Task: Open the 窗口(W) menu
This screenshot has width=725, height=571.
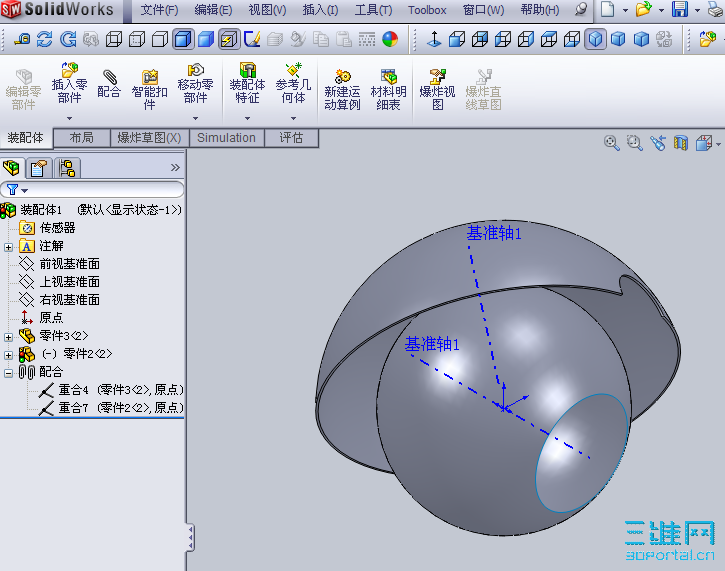Action: click(x=484, y=10)
